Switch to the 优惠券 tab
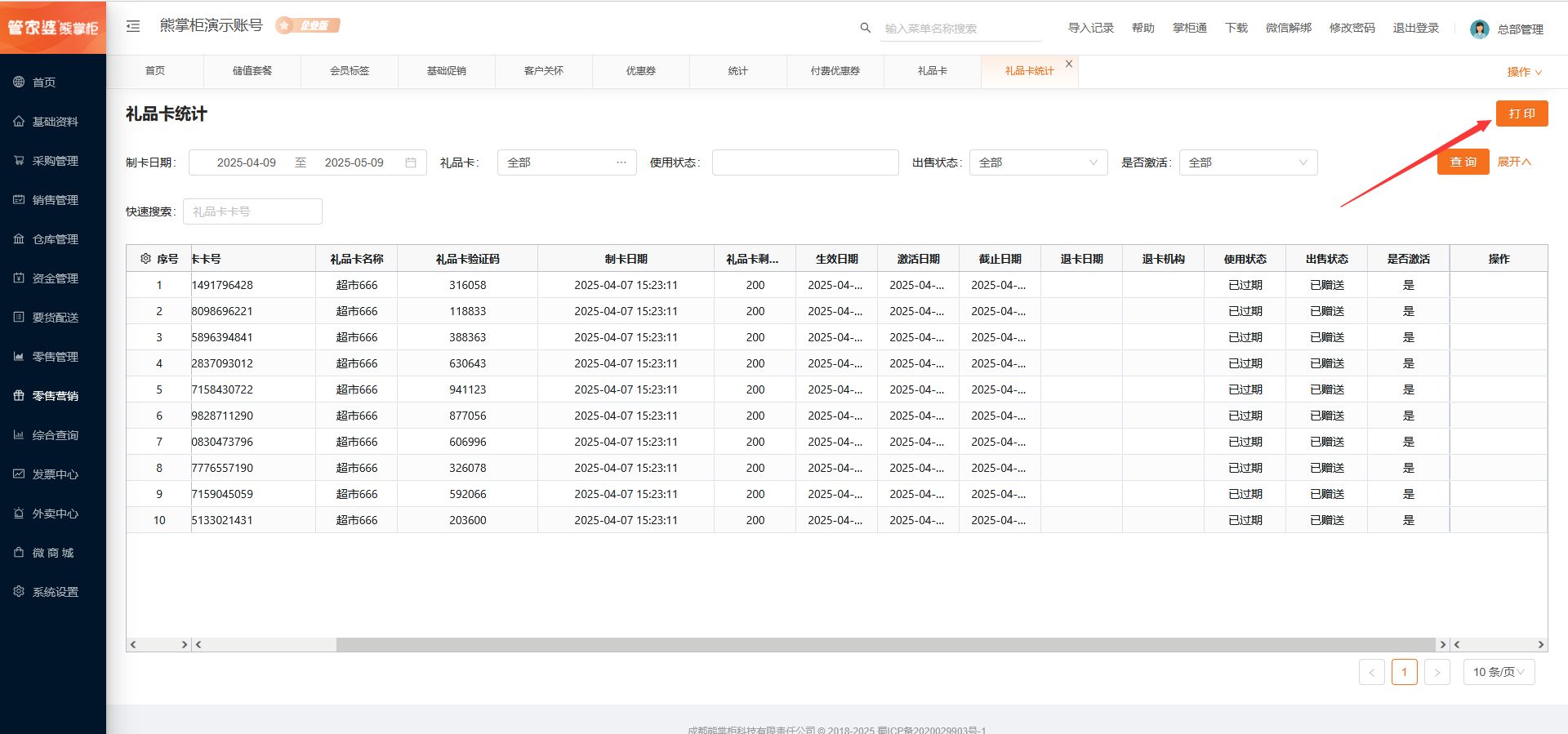 (641, 71)
